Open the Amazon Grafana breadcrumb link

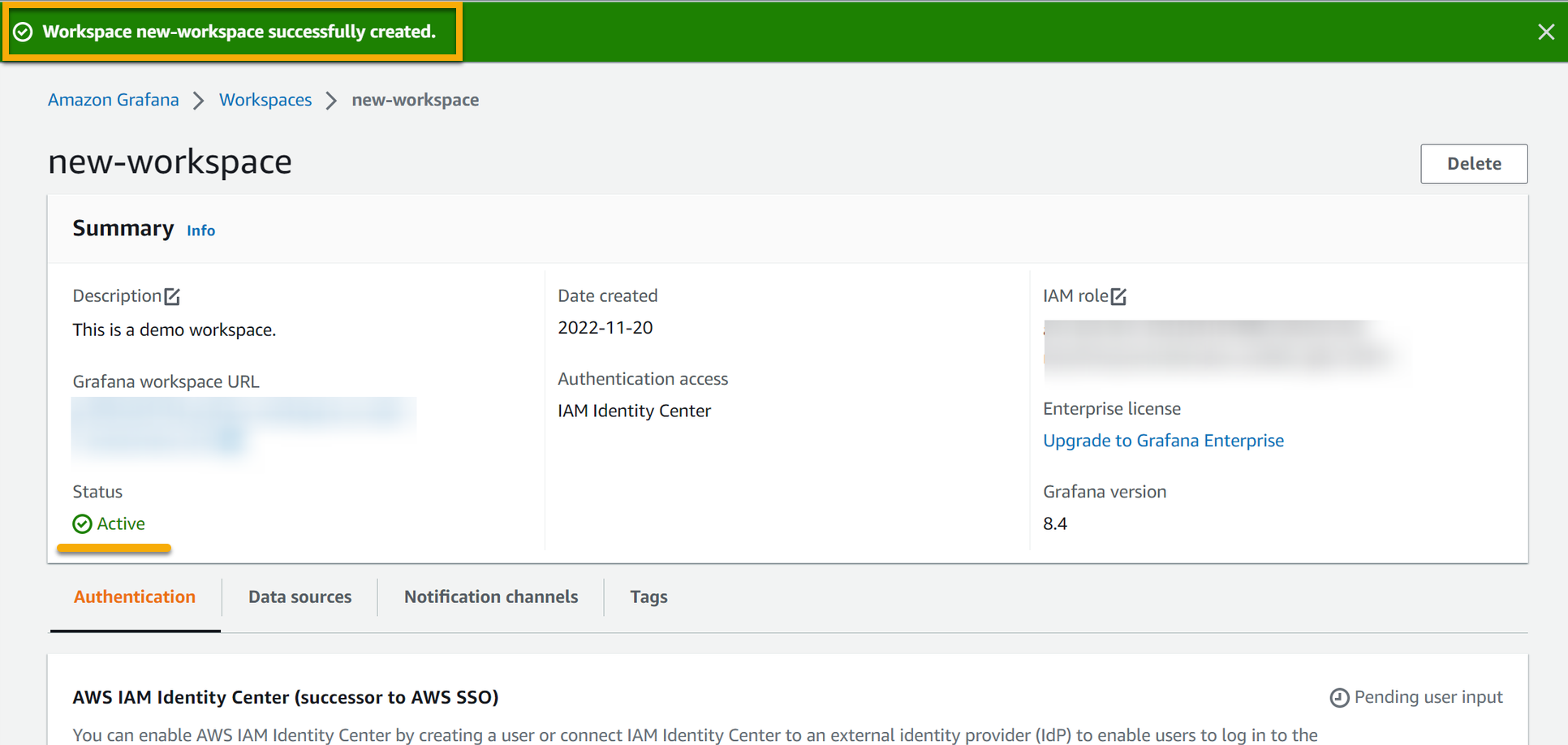coord(114,100)
